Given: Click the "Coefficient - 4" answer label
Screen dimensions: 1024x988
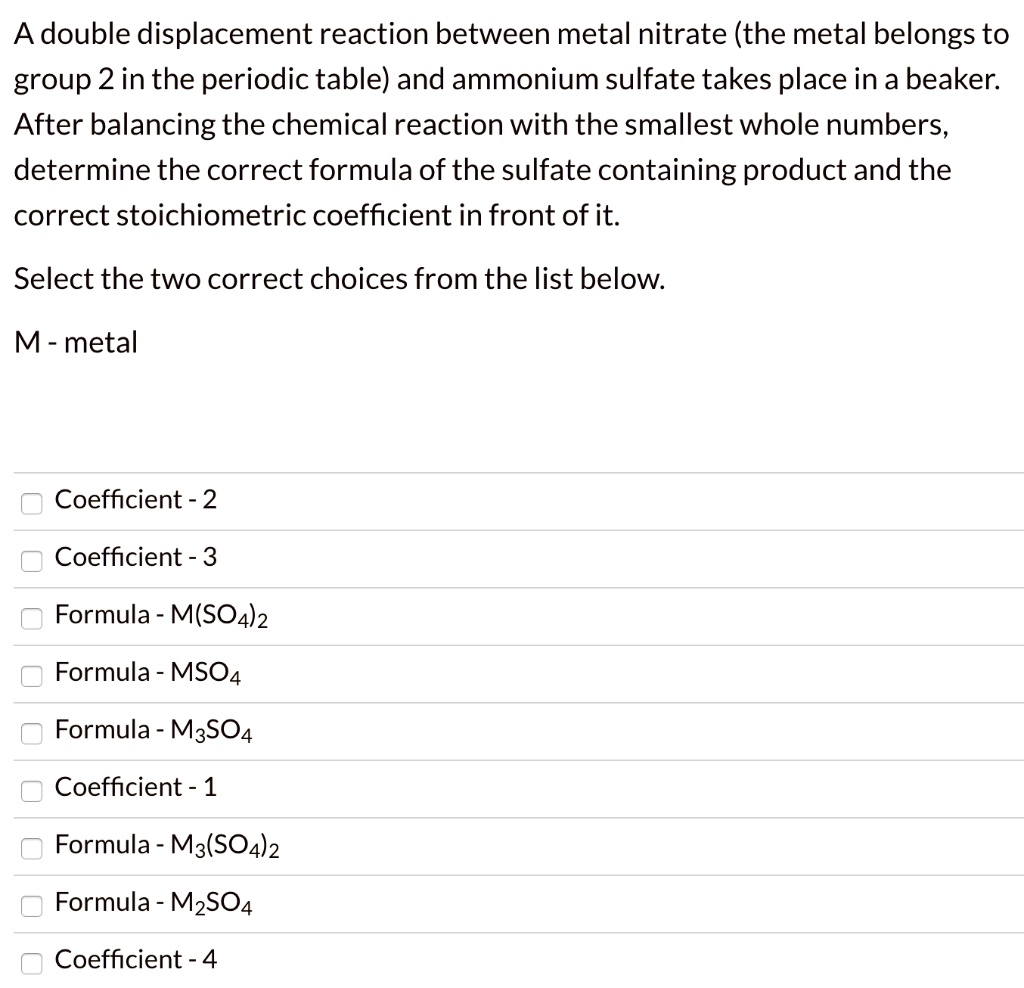Looking at the screenshot, I should click(x=135, y=960).
